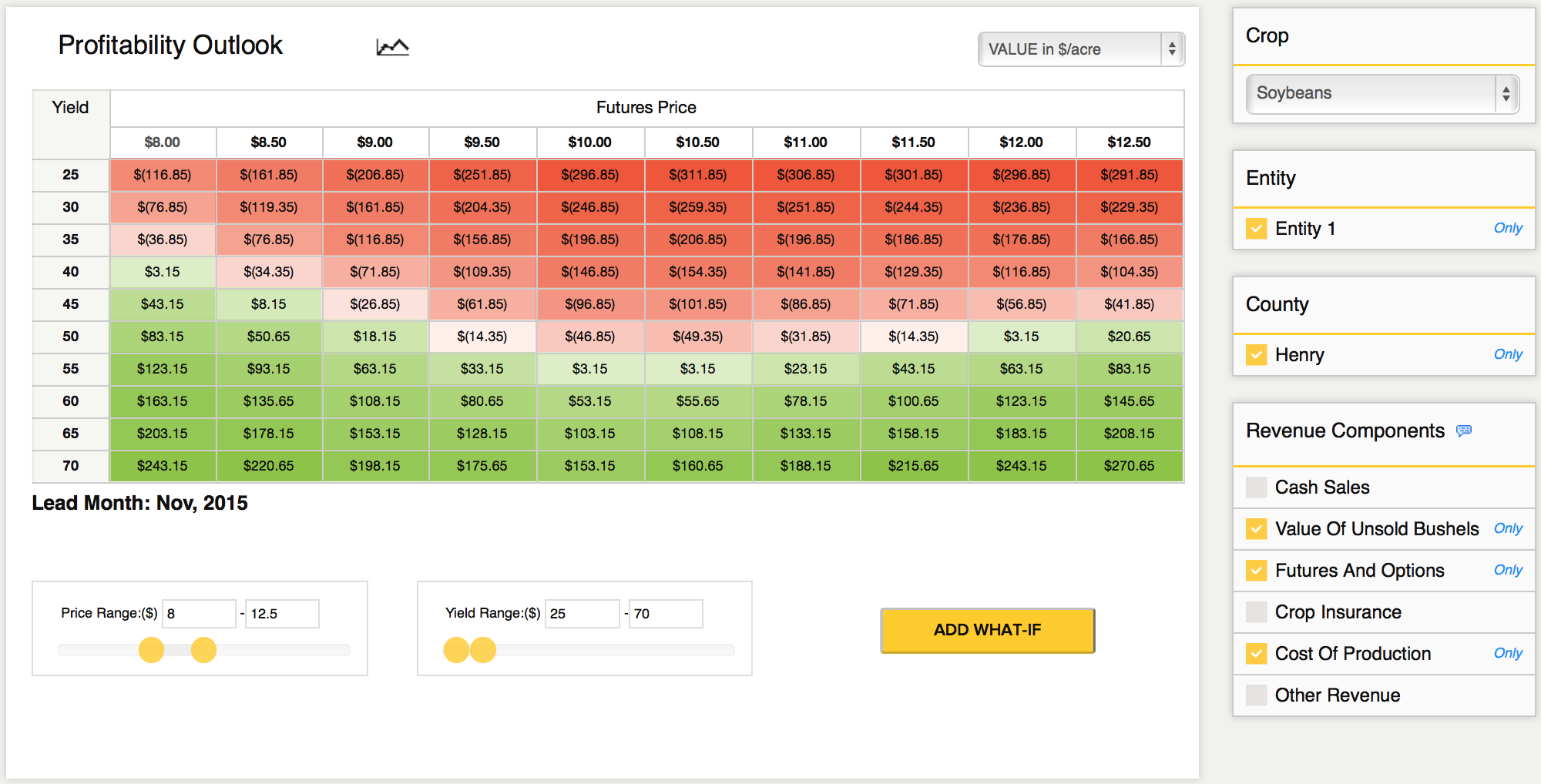The image size is (1541, 784).
Task: Click the Price Range lower bound input field
Action: [199, 613]
